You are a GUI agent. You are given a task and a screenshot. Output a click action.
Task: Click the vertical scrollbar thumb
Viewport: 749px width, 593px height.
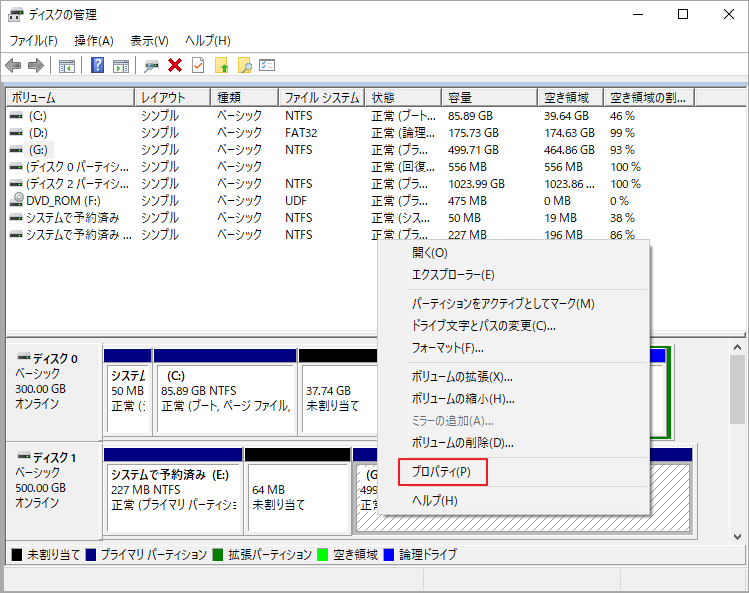point(738,389)
